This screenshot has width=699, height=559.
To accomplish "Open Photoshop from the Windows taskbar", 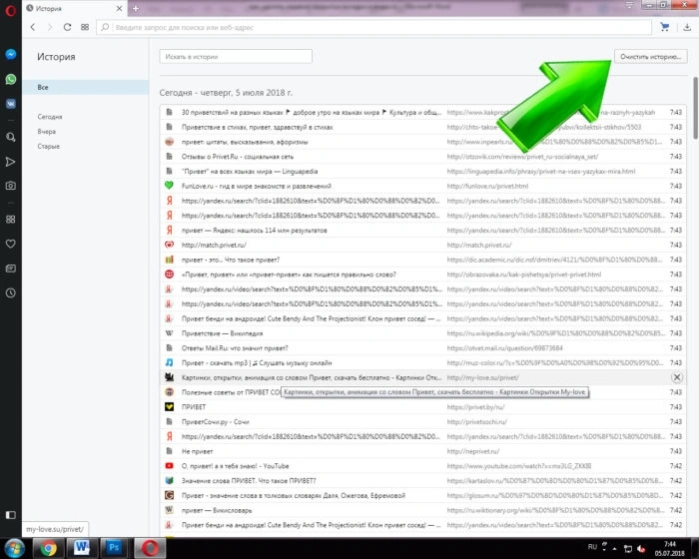I will pyautogui.click(x=114, y=547).
